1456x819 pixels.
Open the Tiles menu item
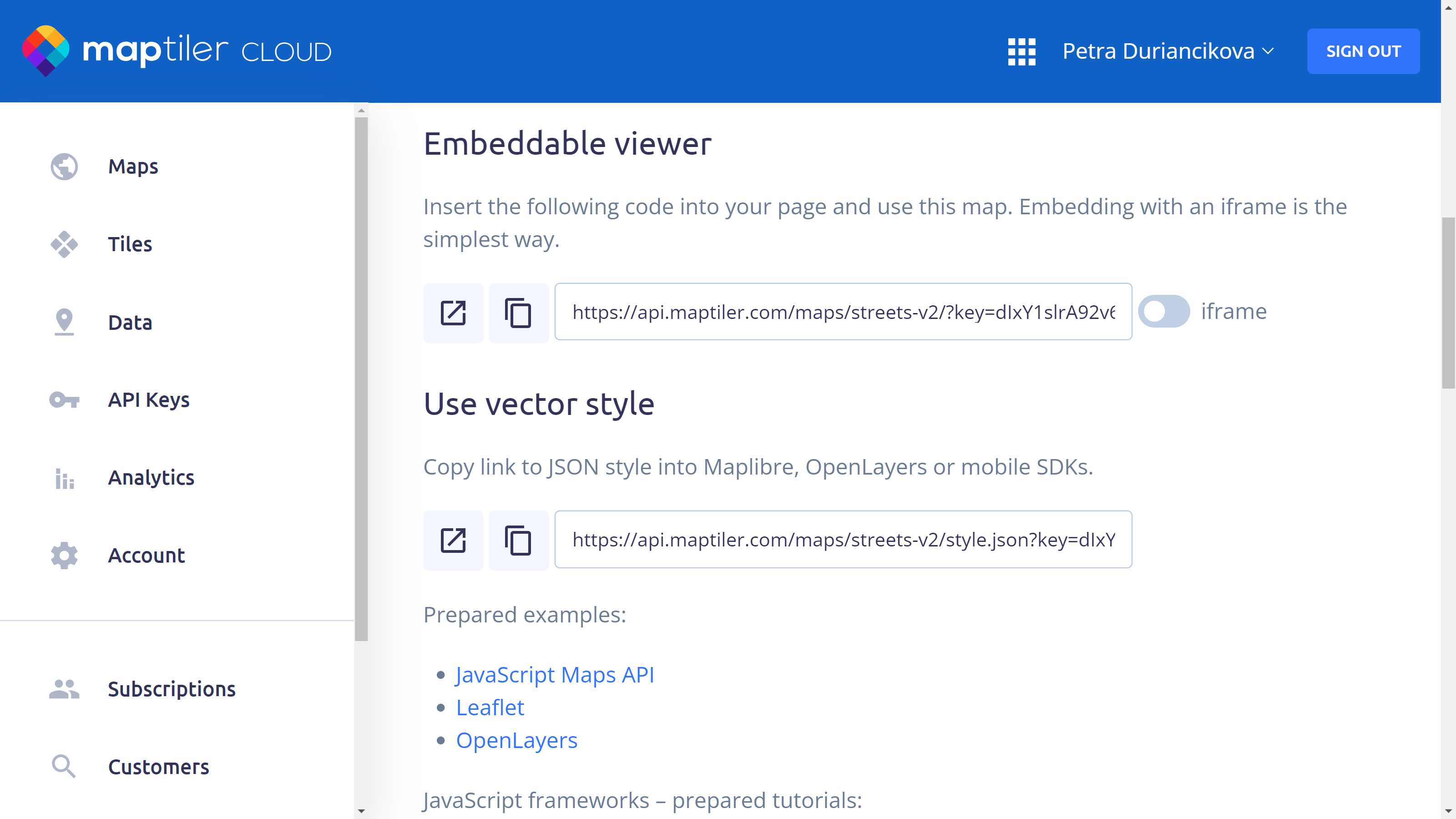(x=130, y=244)
